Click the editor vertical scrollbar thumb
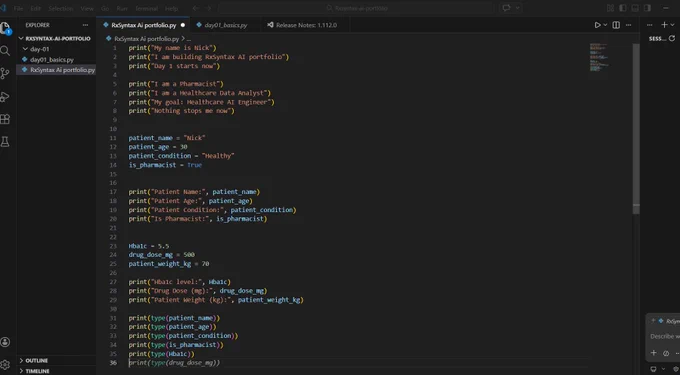 click(636, 128)
